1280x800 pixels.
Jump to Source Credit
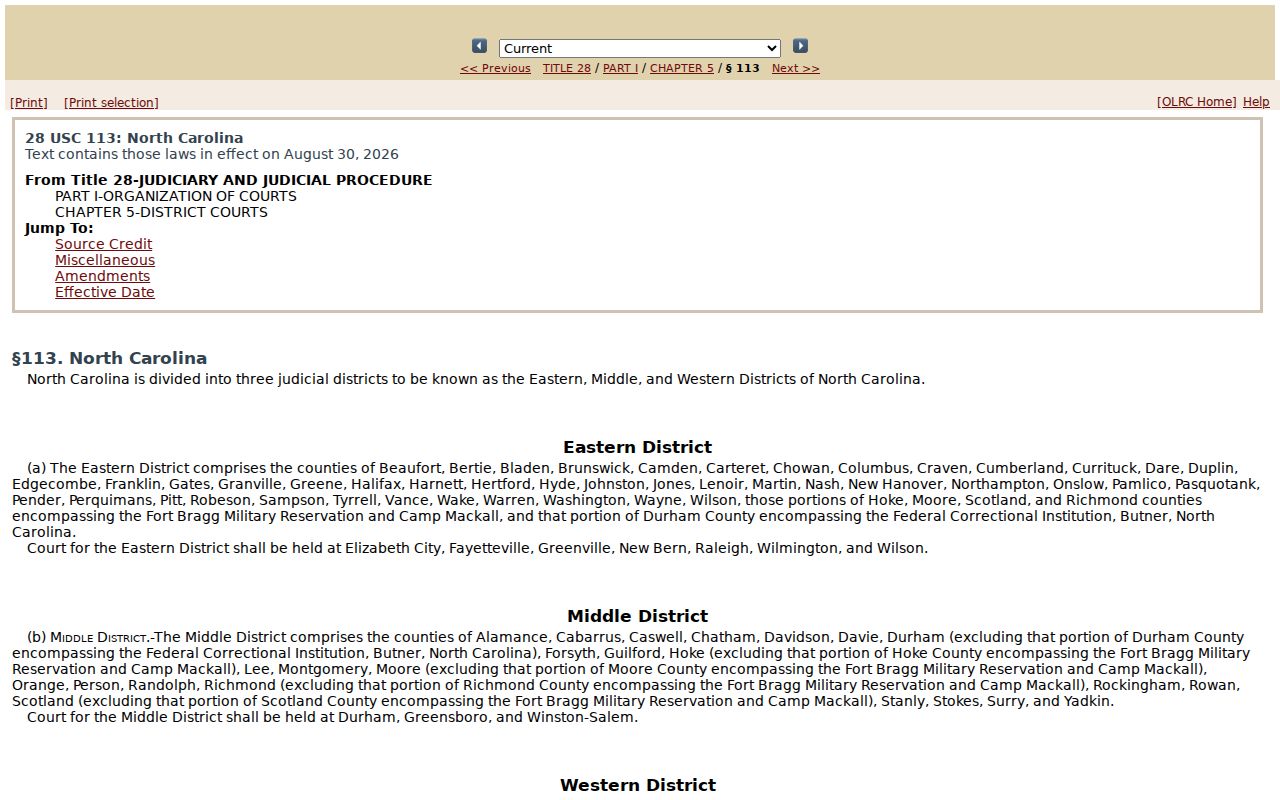(x=104, y=244)
